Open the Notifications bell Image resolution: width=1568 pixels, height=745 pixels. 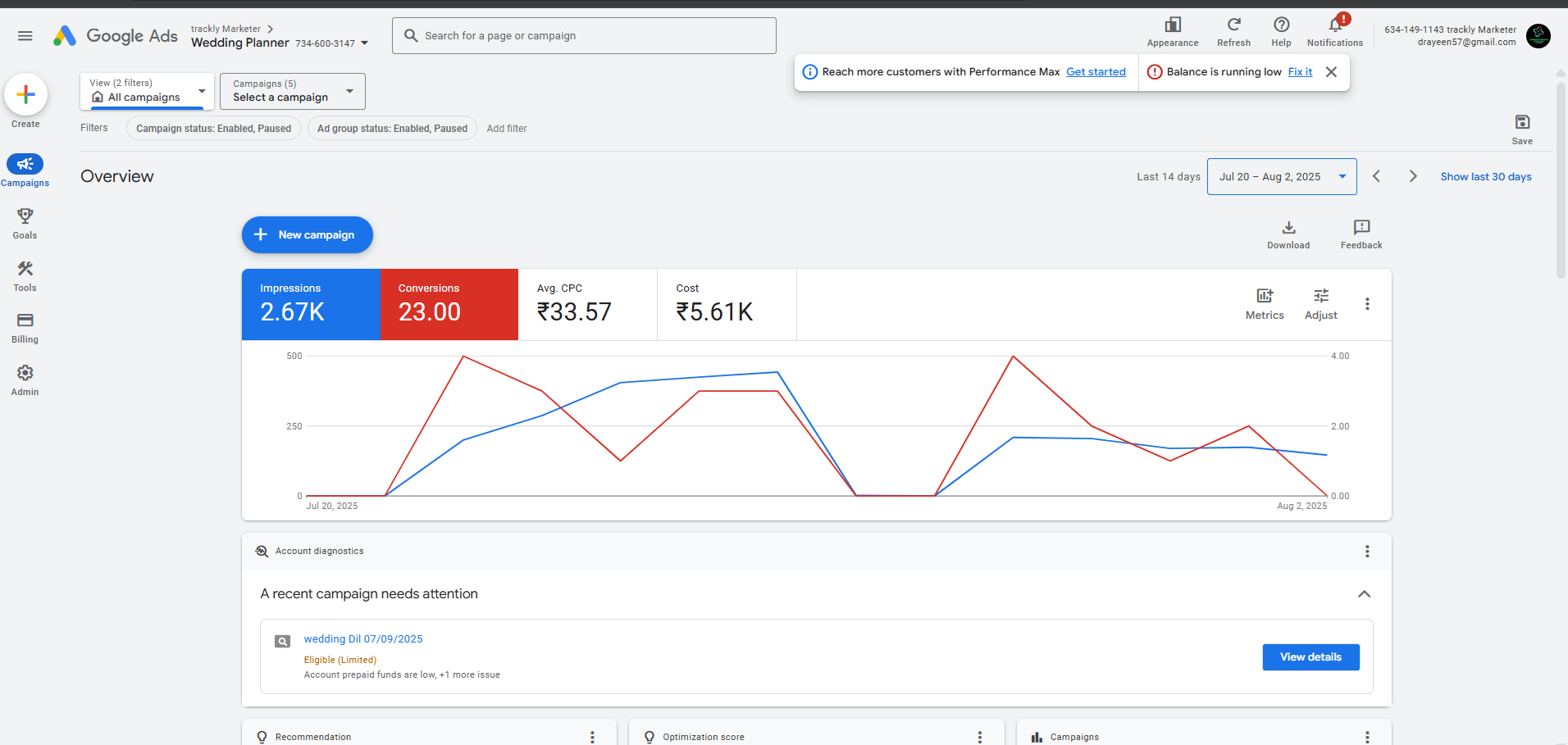click(1334, 25)
